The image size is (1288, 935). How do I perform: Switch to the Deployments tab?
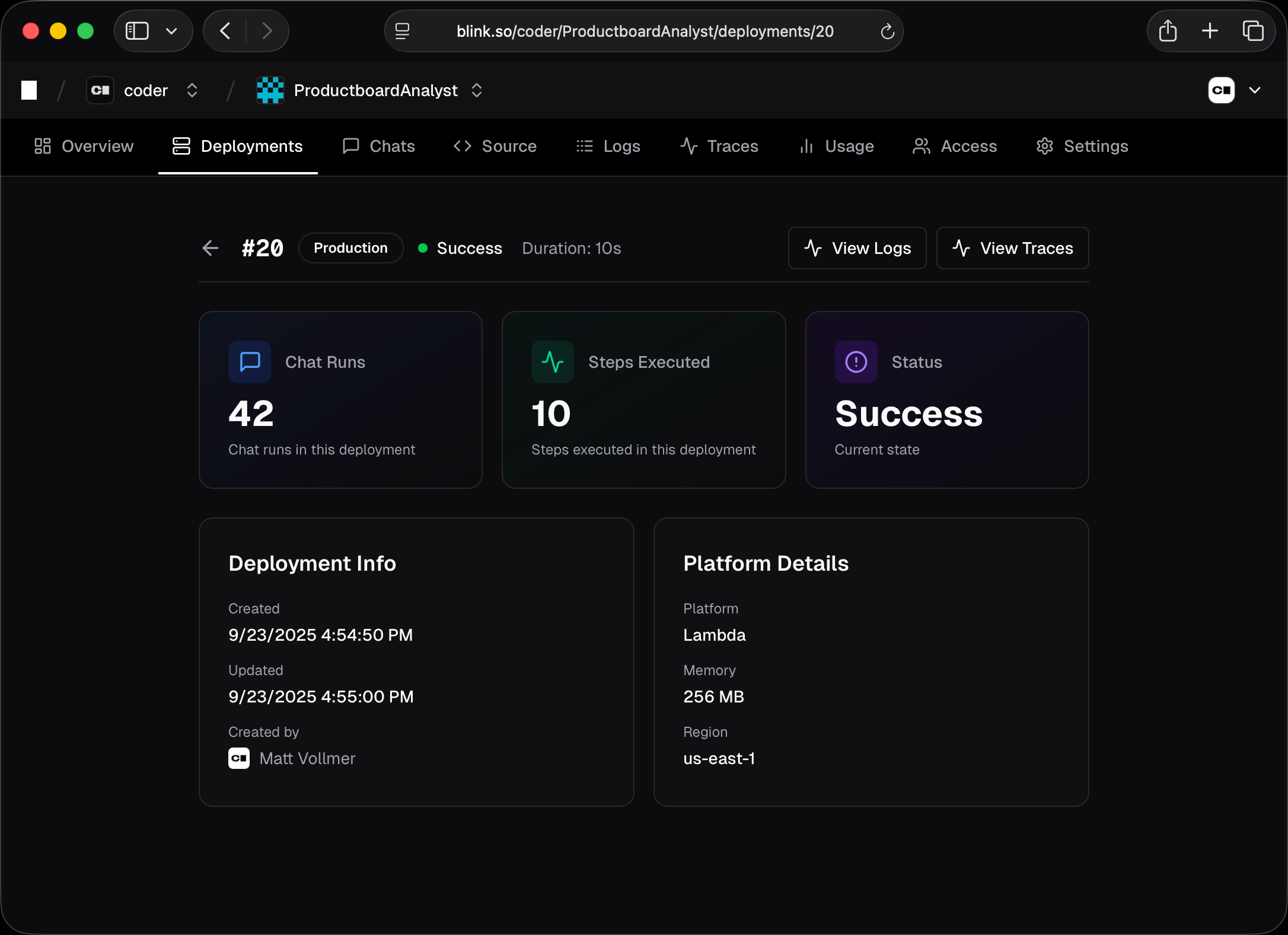tap(237, 146)
